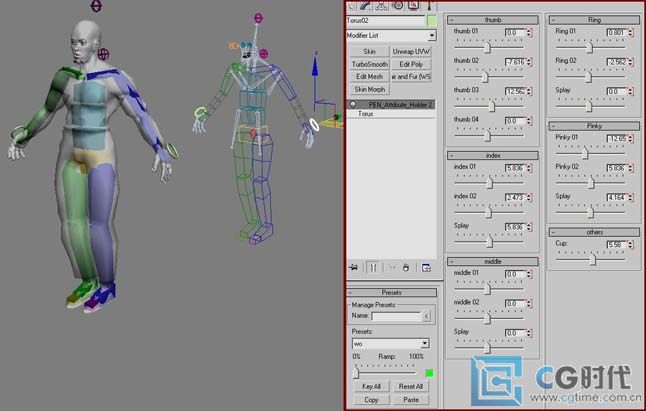Click the middle 01 spinner arrows
This screenshot has height=411, width=646.
(529, 274)
